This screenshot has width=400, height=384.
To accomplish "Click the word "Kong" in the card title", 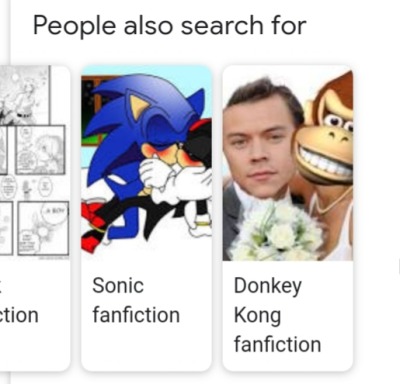I will [x=257, y=315].
